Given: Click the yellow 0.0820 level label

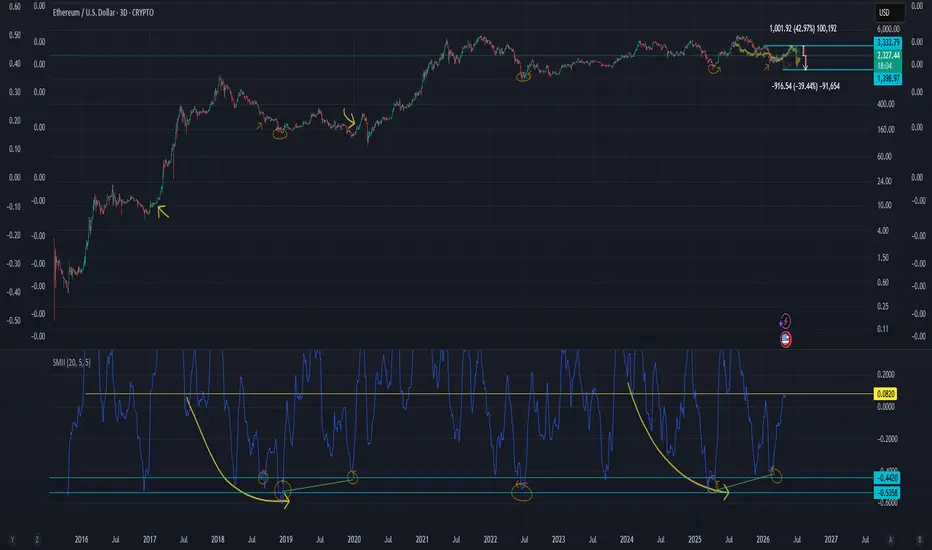Looking at the screenshot, I should click(886, 394).
